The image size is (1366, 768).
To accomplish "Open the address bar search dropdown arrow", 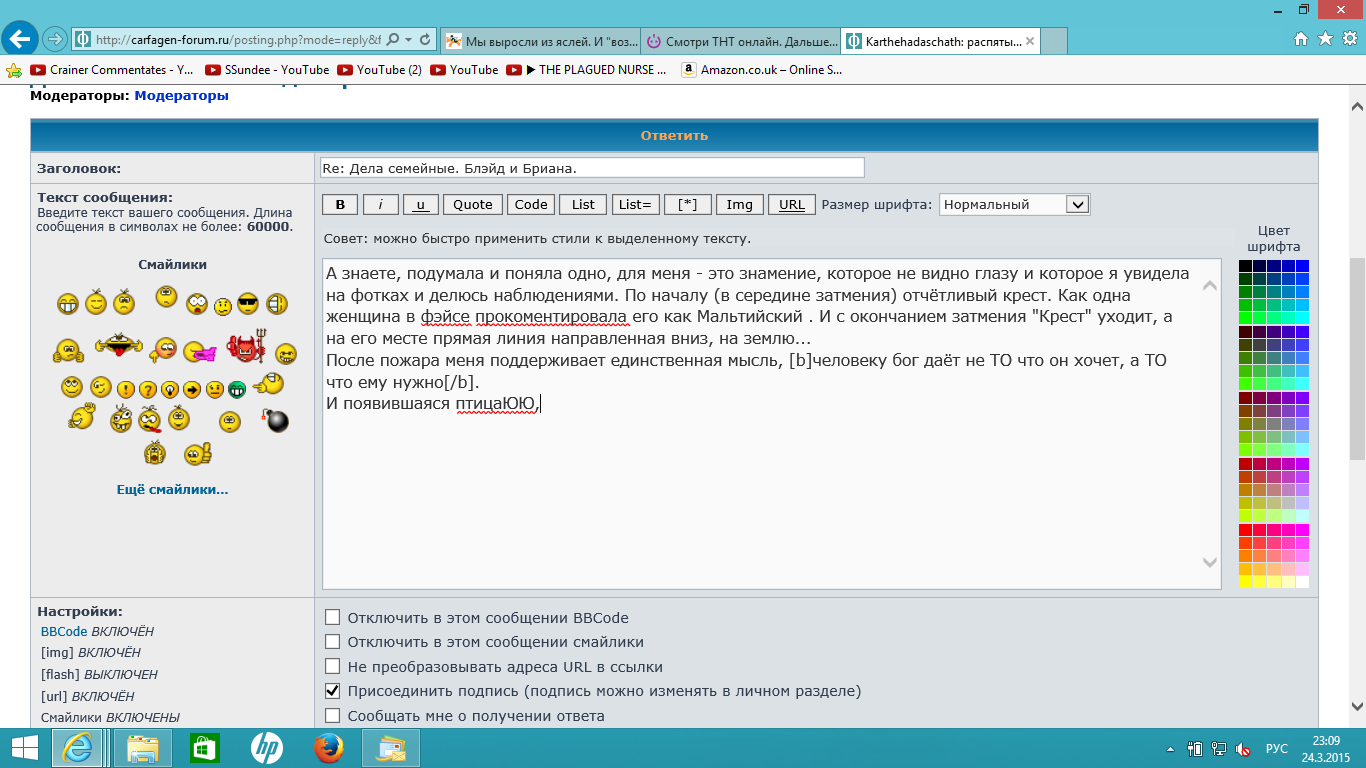I will [408, 40].
